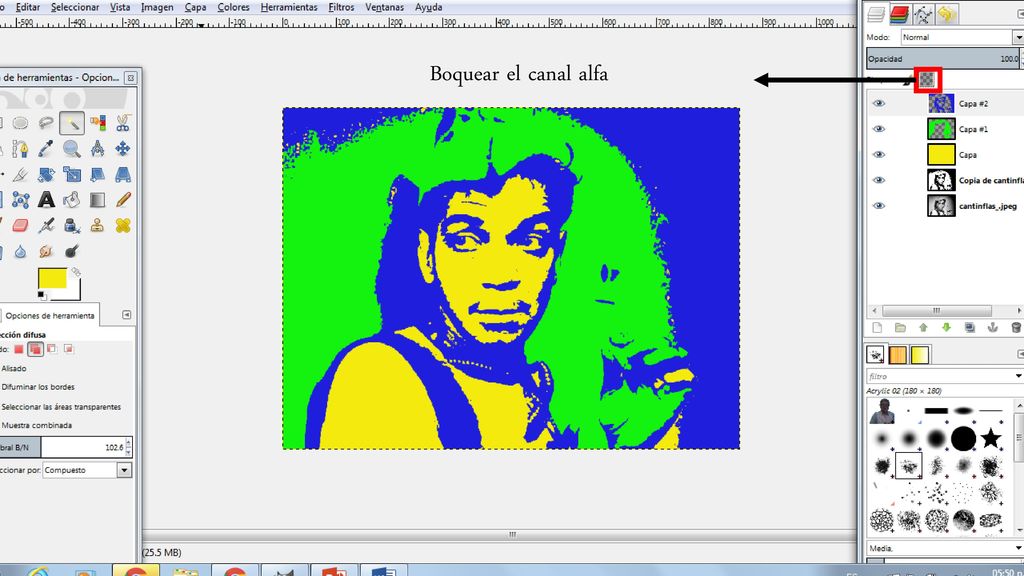Select the Ellipse Select tool
This screenshot has height=576, width=1024.
pyautogui.click(x=20, y=122)
